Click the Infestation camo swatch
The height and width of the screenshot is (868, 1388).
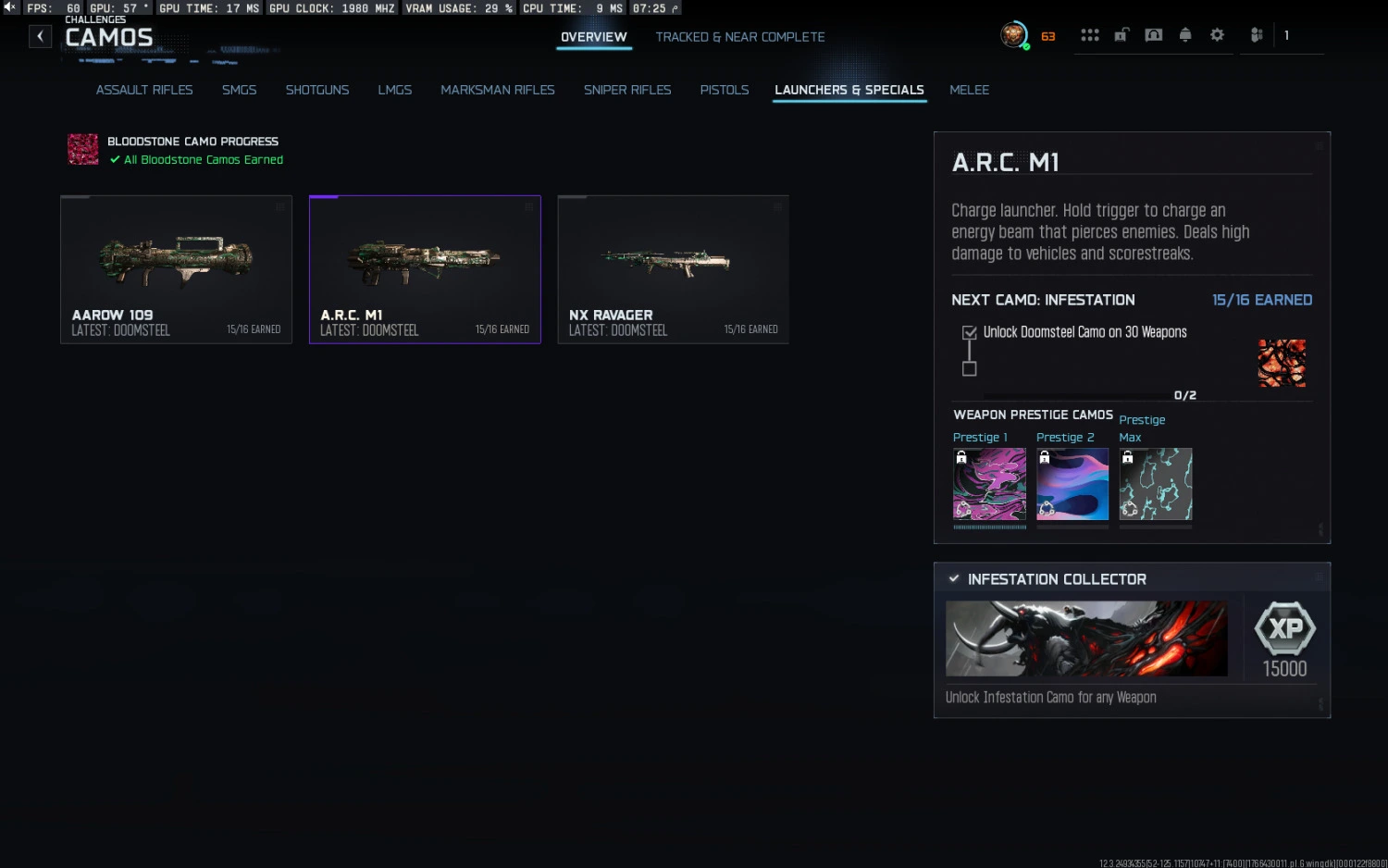pos(1282,363)
